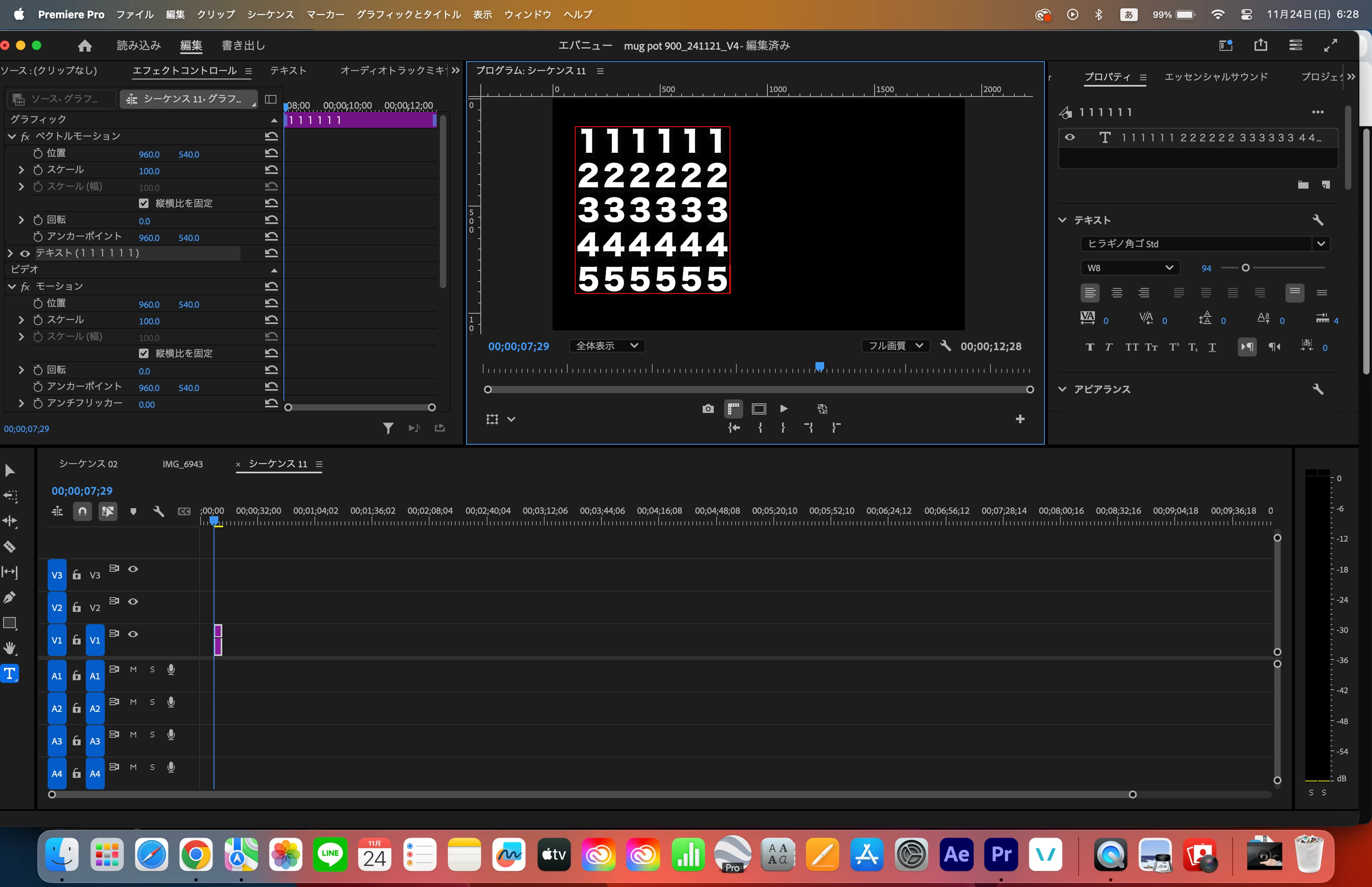The image size is (1372, 887).
Task: Mute audio track A1
Action: pos(133,669)
